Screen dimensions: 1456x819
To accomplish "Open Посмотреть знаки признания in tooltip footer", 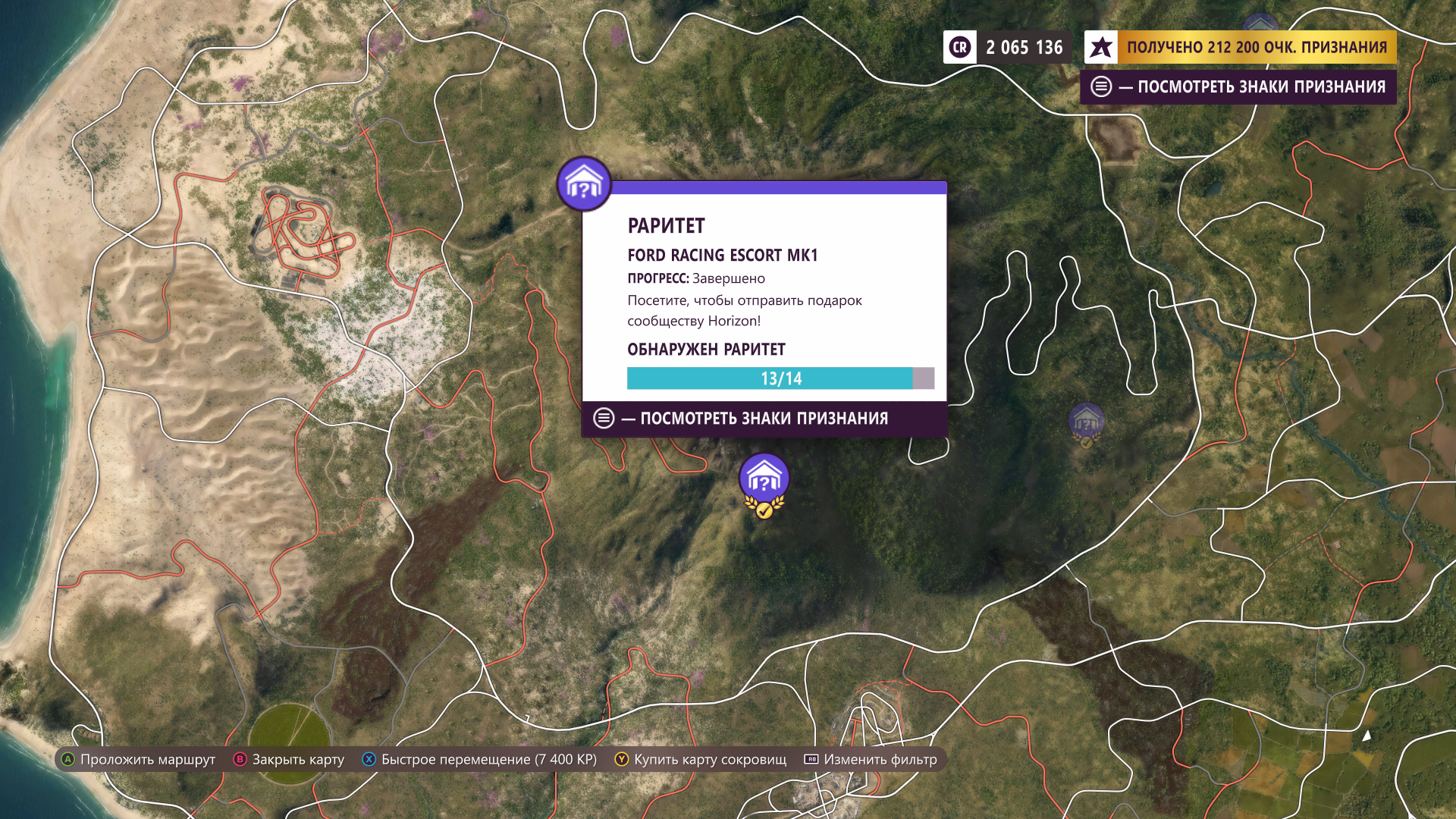I will 764,419.
